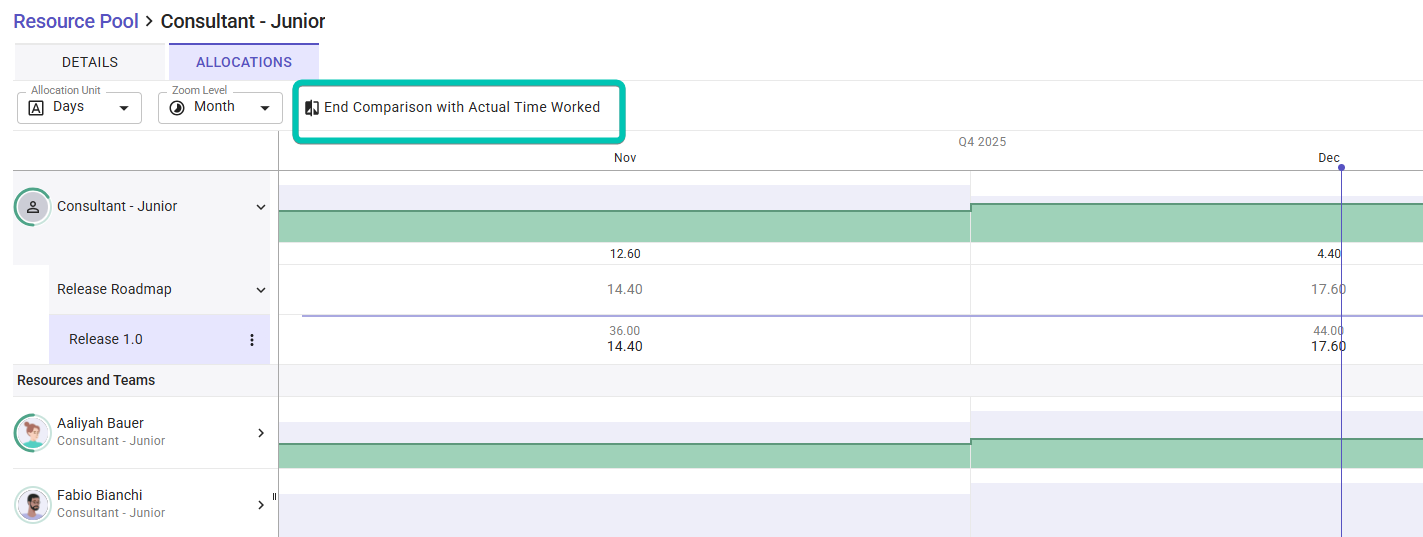Collapse the Release Roadmap row
The image size is (1423, 537).
[x=261, y=290]
